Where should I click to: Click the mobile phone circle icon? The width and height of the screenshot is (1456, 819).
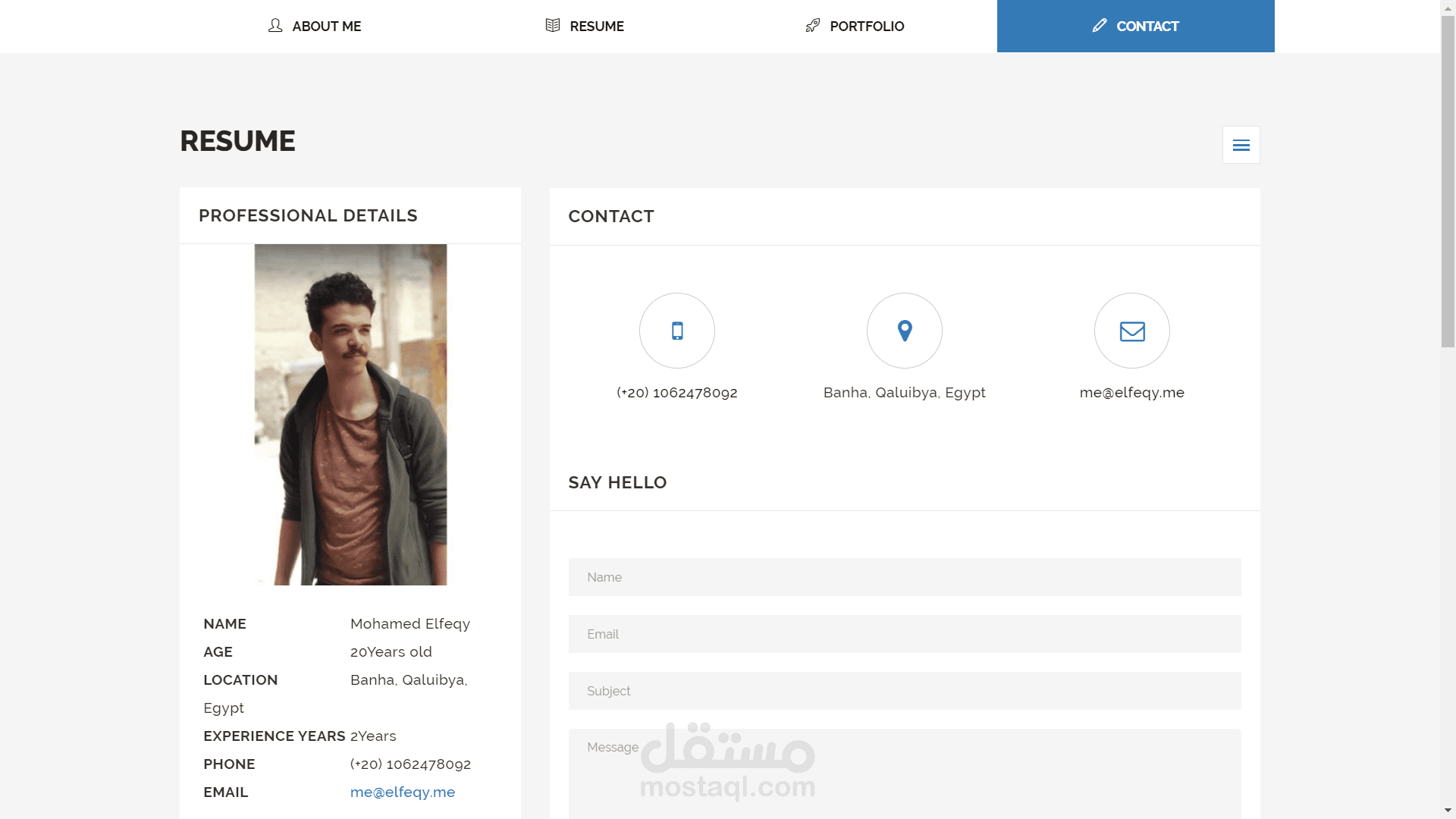coord(677,331)
